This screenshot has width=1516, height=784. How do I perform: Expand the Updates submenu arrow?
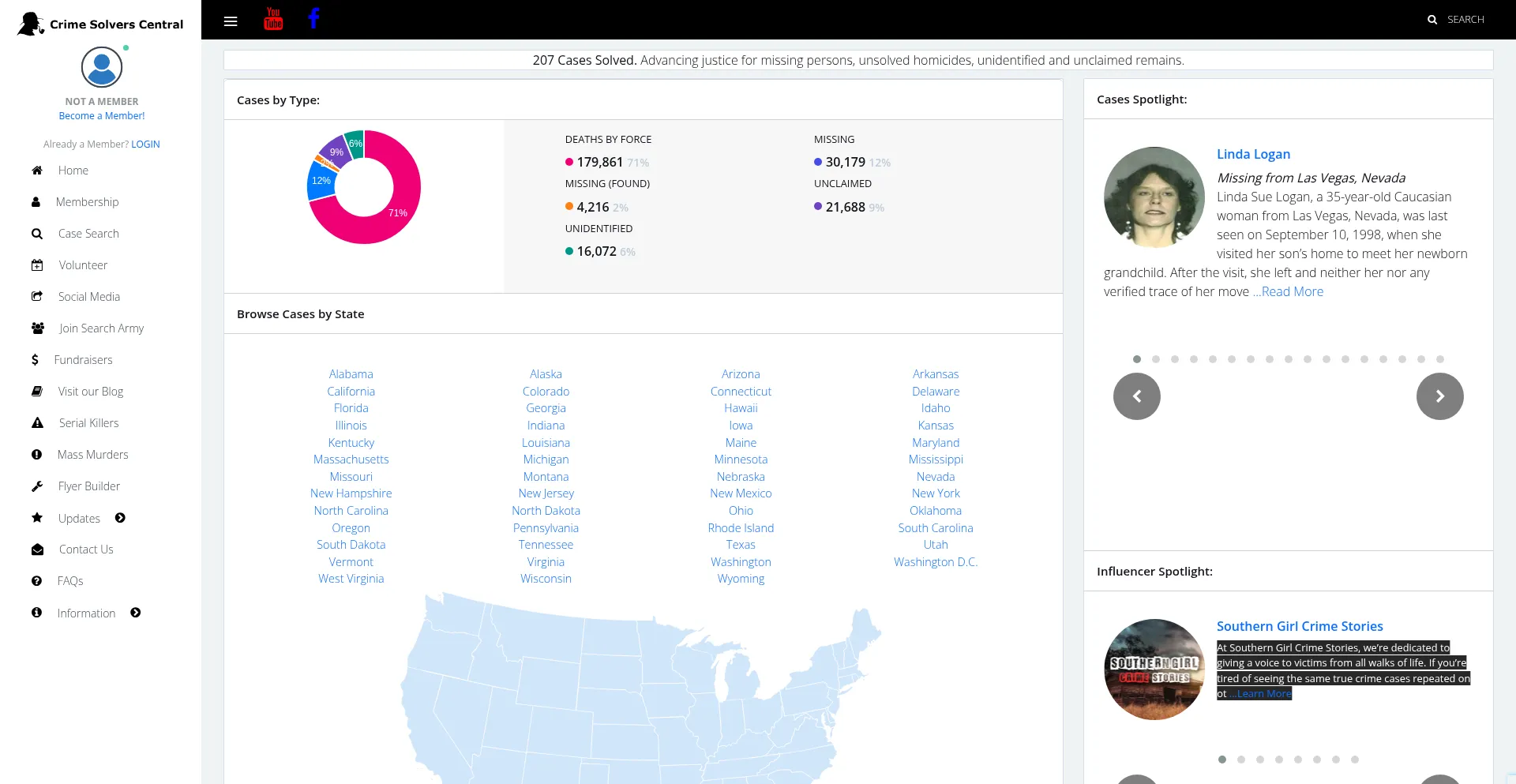(x=120, y=518)
